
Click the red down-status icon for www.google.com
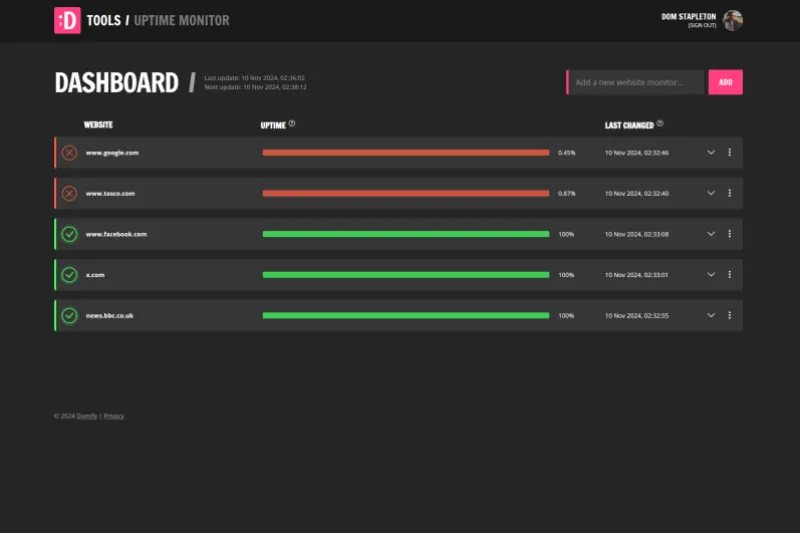point(69,153)
